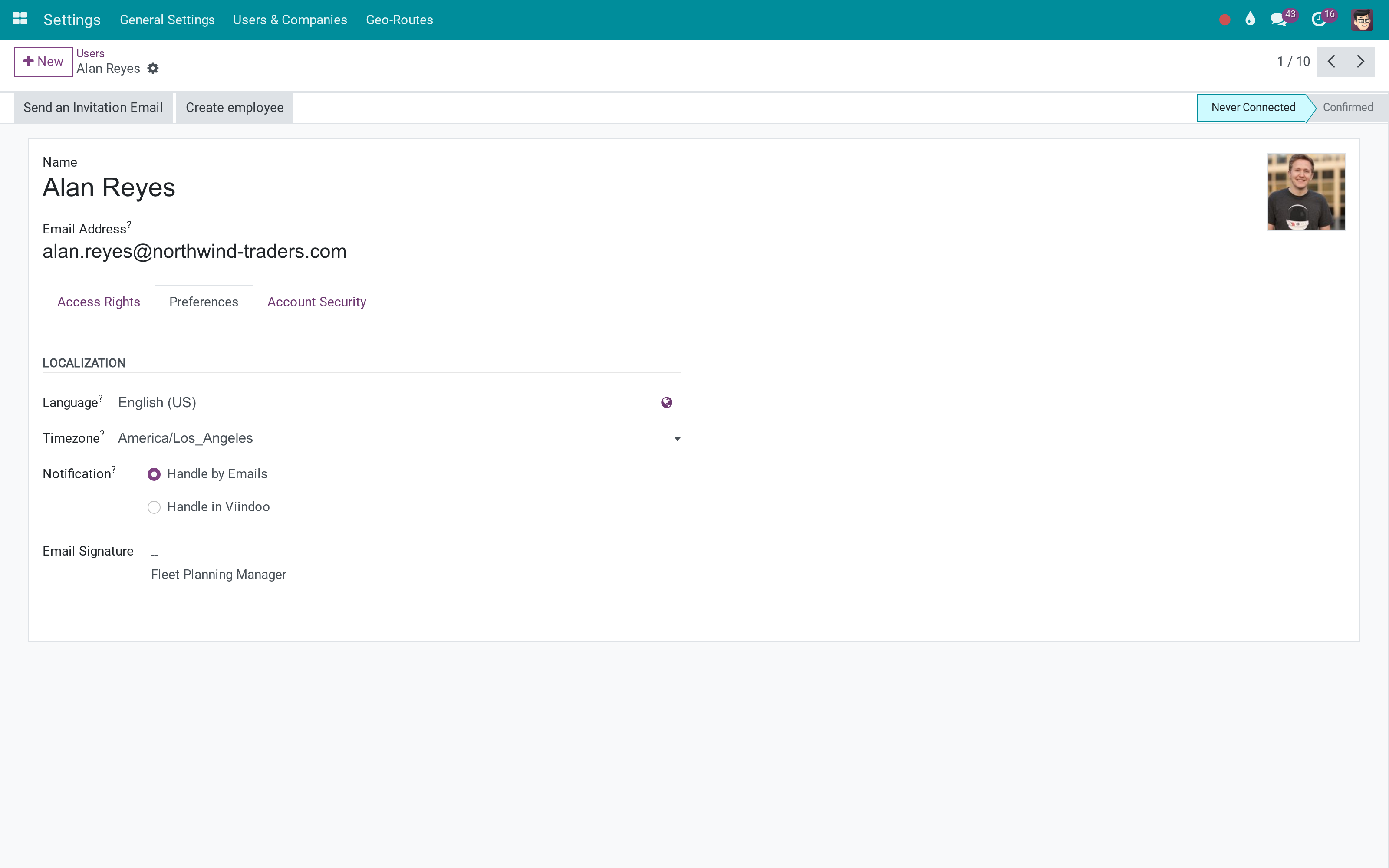1389x868 pixels.
Task: Switch to the Access Rights tab
Action: (99, 302)
